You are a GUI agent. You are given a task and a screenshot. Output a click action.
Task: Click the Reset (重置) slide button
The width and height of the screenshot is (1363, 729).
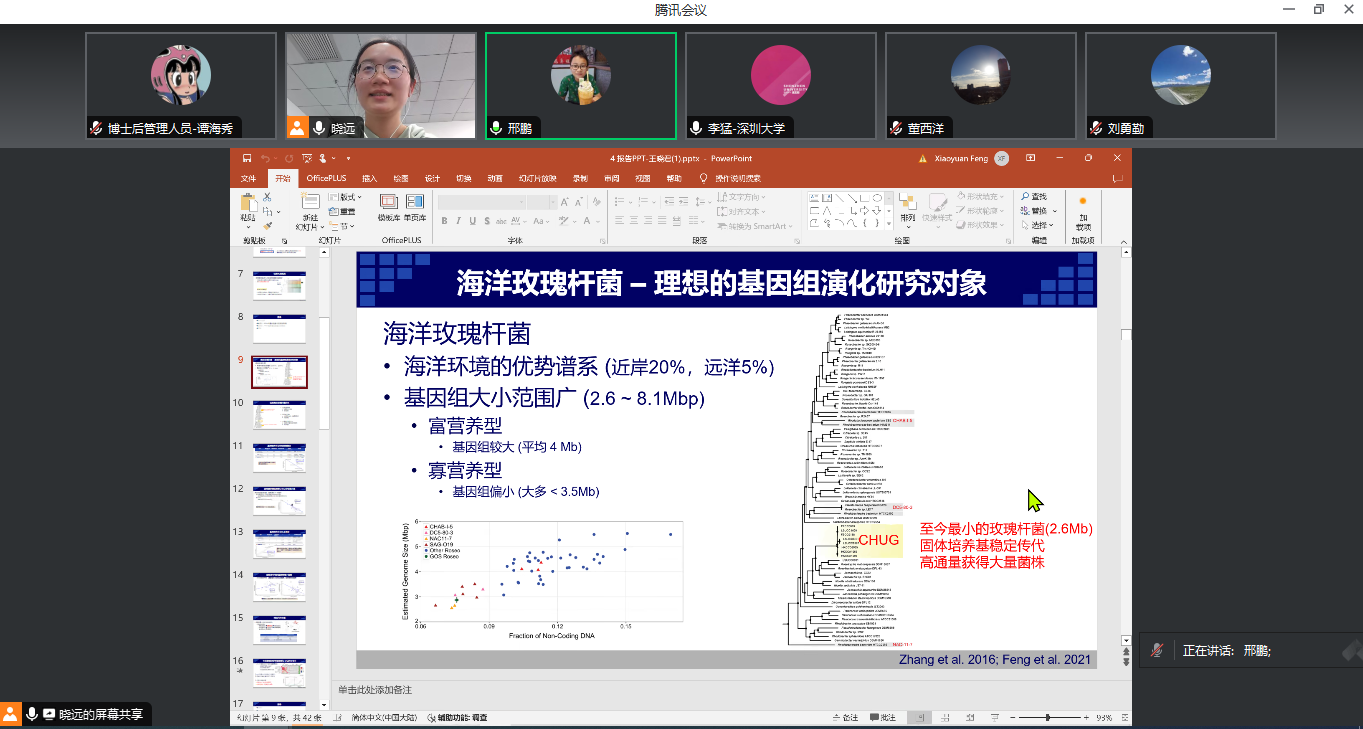tap(345, 211)
